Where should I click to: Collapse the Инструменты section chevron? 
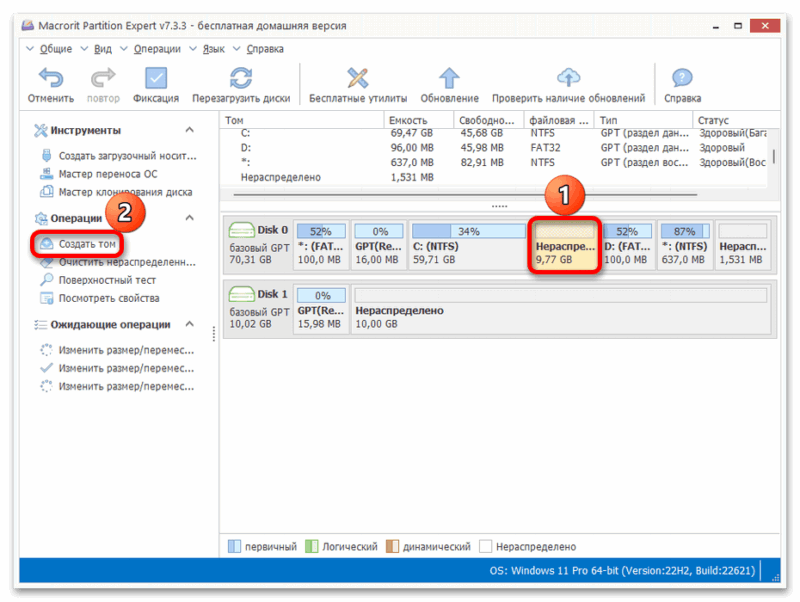[189, 130]
